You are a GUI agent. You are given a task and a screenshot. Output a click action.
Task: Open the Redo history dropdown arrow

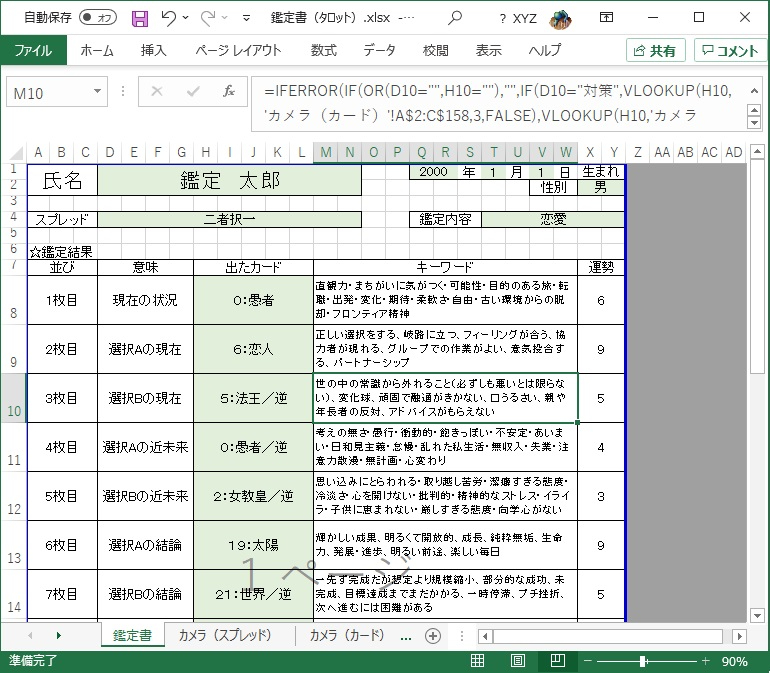[x=224, y=18]
